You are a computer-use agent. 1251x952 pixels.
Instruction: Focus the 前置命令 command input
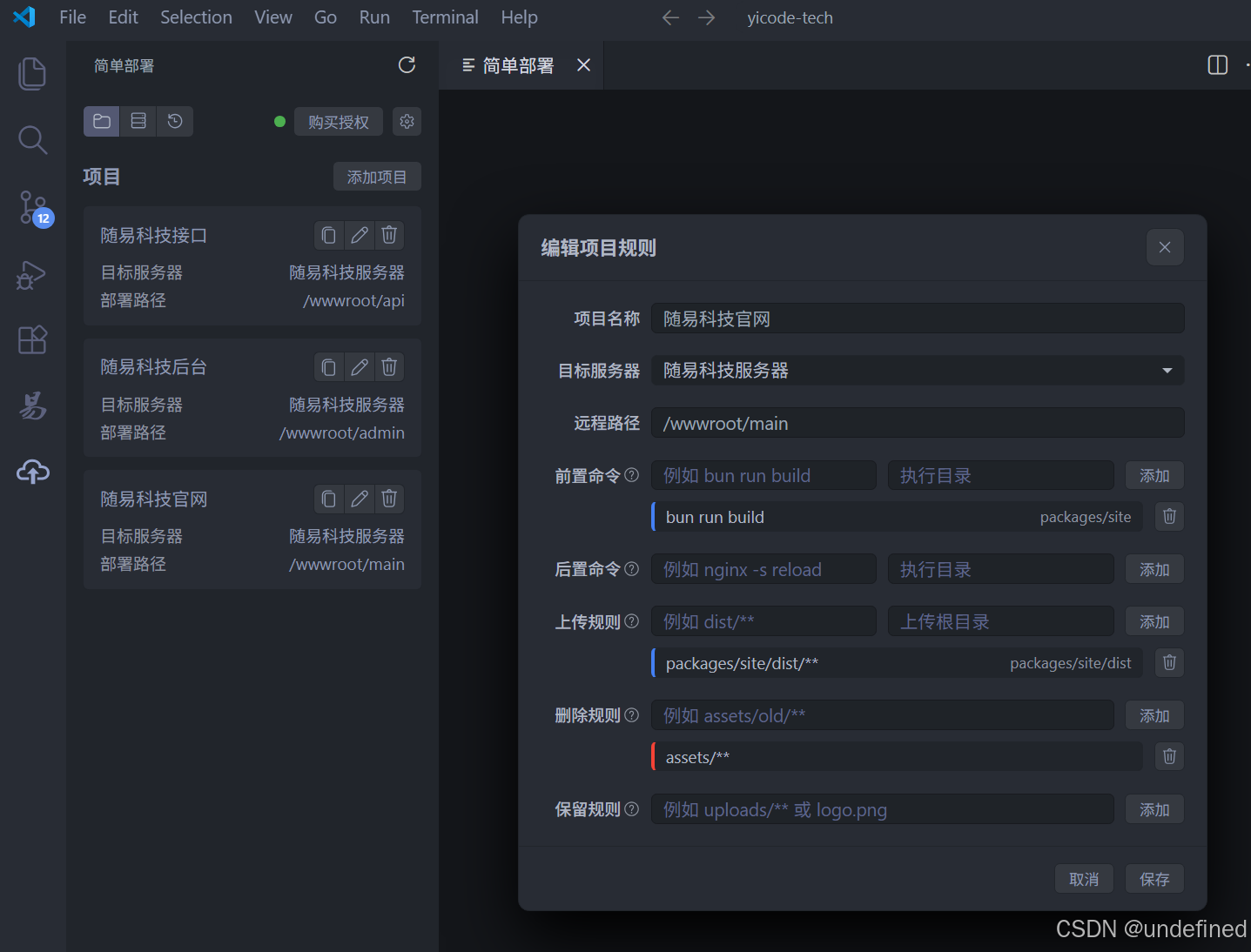[763, 475]
